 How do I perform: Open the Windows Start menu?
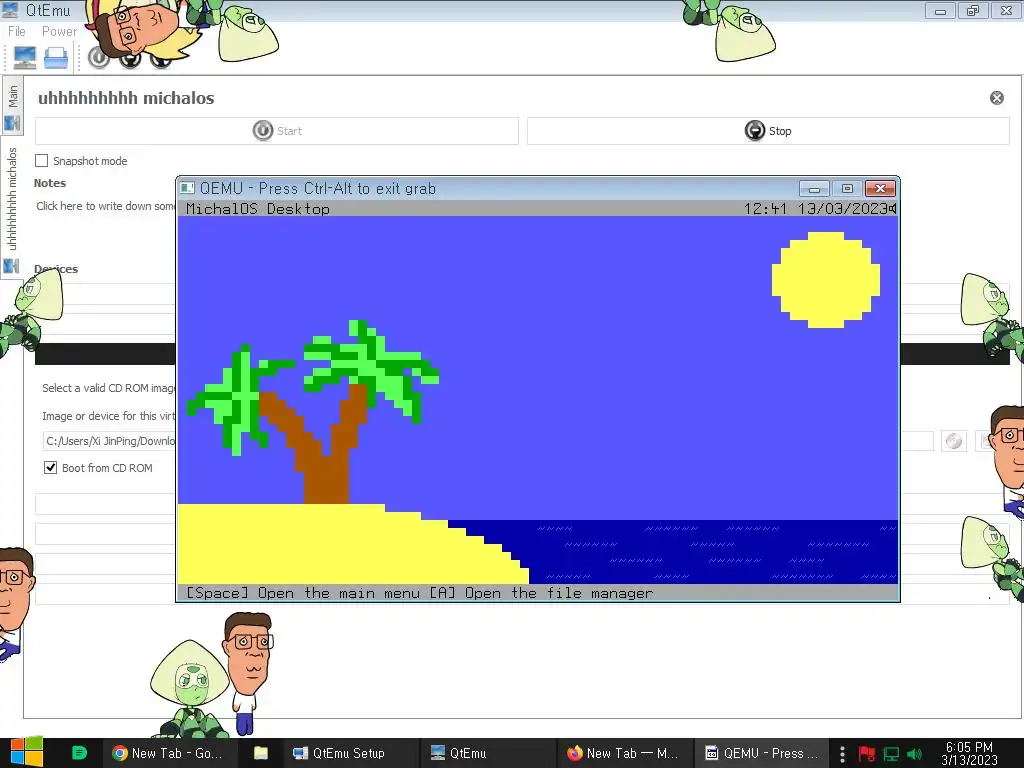point(27,753)
